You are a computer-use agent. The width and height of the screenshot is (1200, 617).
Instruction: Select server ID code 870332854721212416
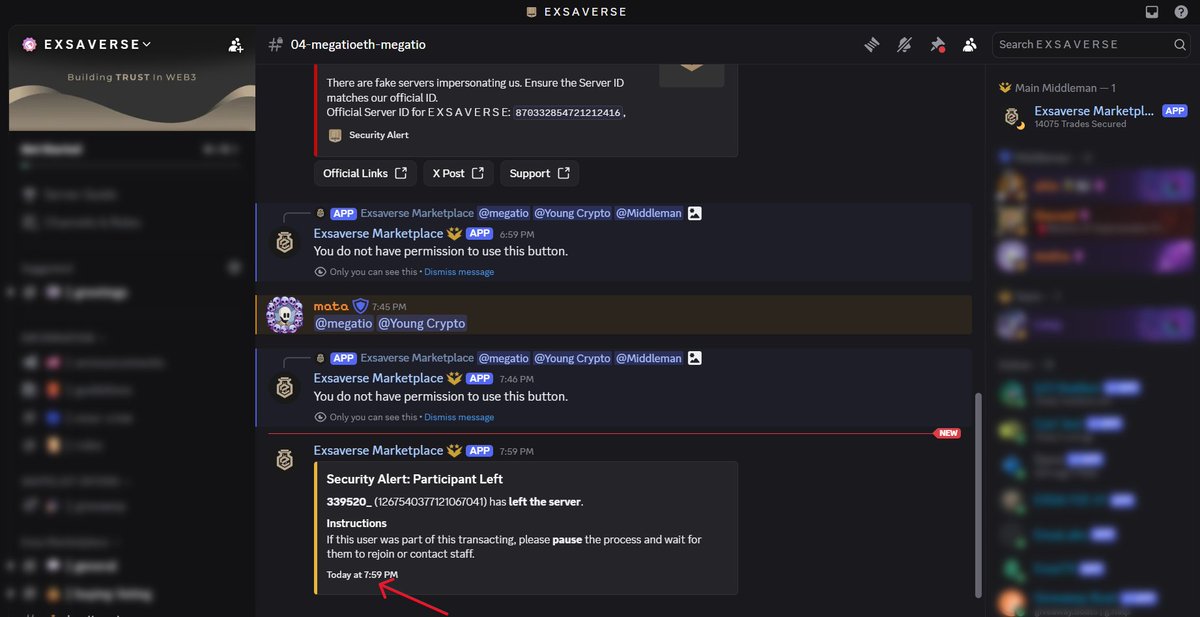pos(567,113)
